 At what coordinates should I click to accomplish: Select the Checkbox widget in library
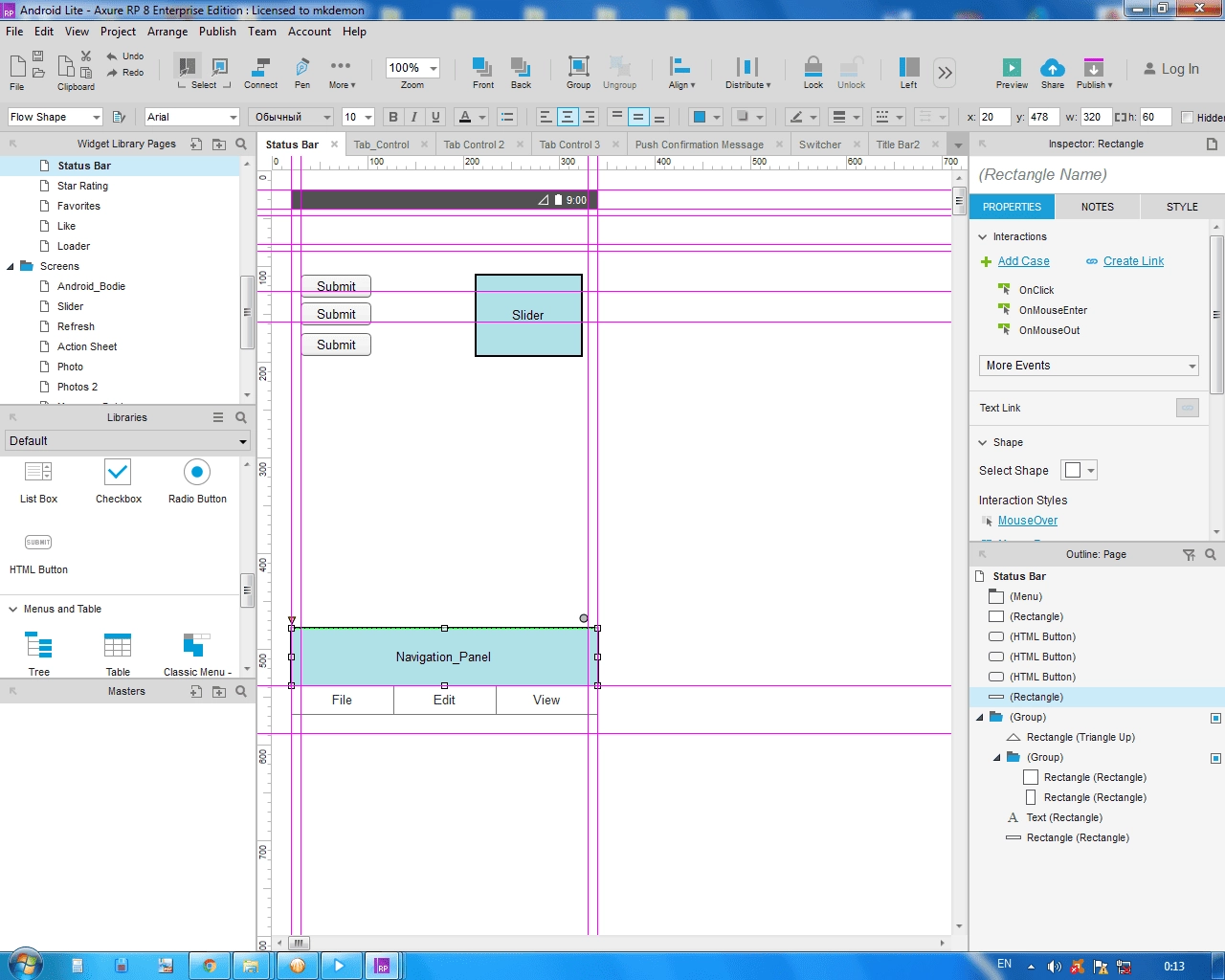point(118,480)
